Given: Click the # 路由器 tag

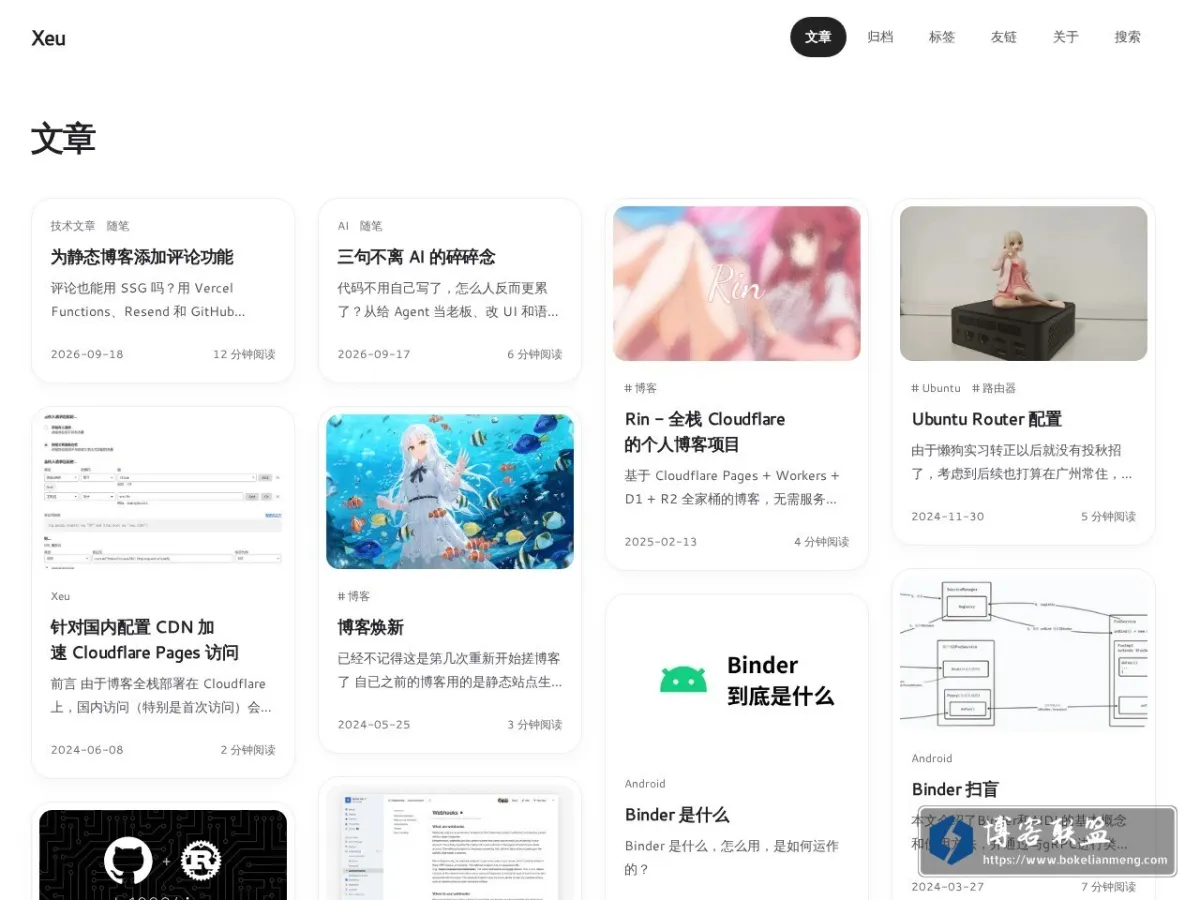Looking at the screenshot, I should point(994,388).
